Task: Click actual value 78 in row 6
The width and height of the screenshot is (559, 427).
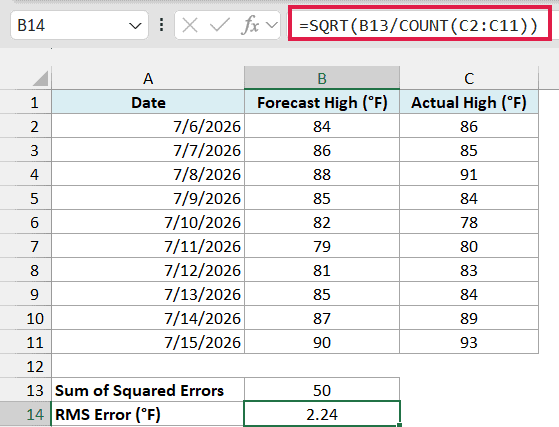Action: click(x=469, y=222)
